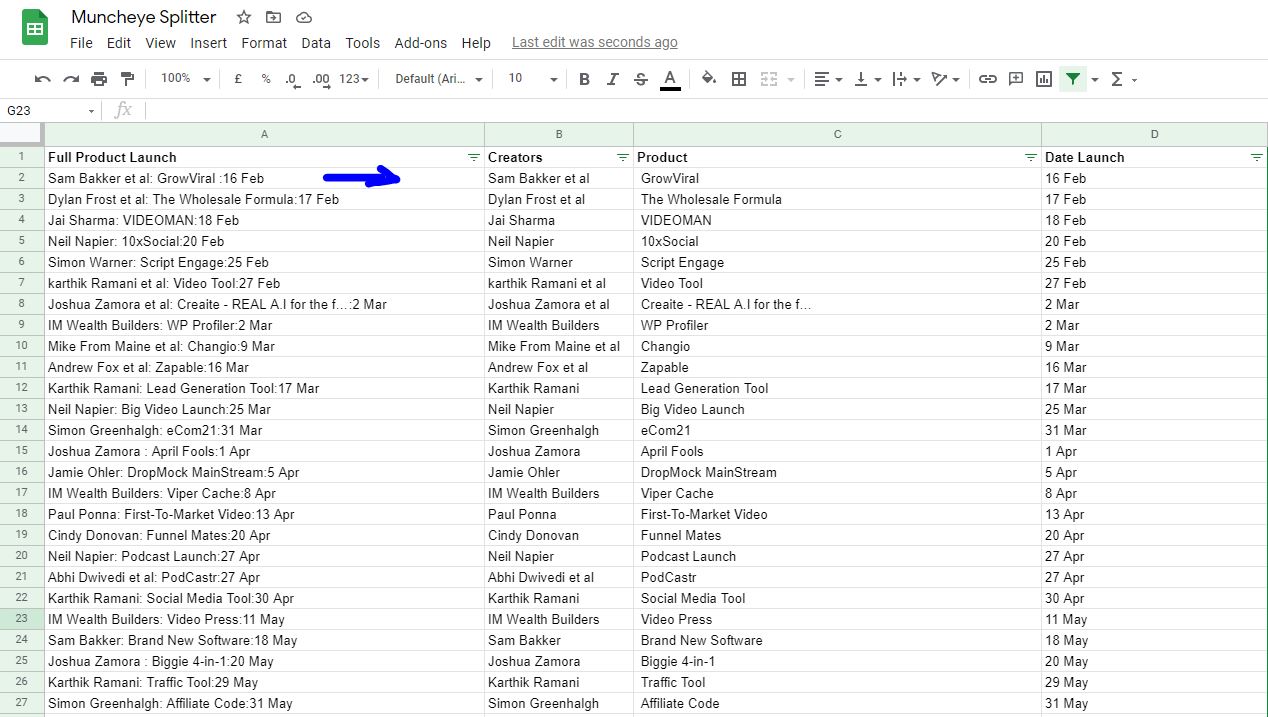1268x717 pixels.
Task: Open borders tool
Action: pos(739,79)
